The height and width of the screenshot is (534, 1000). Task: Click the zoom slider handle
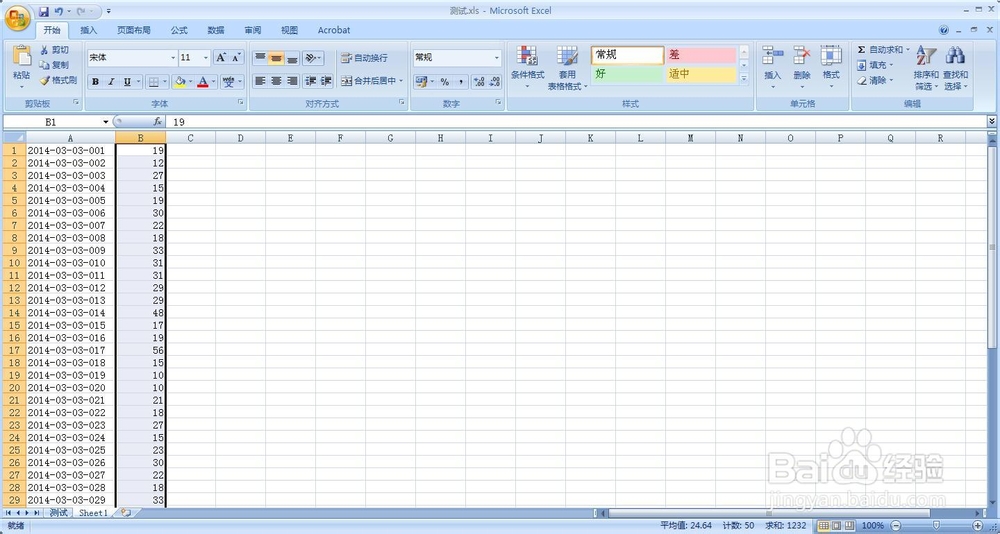tap(936, 526)
